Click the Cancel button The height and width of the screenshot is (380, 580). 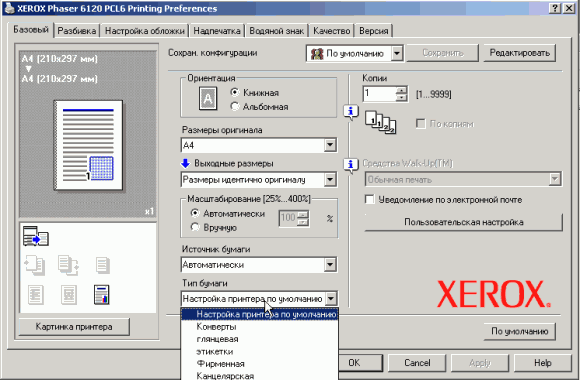pos(417,363)
